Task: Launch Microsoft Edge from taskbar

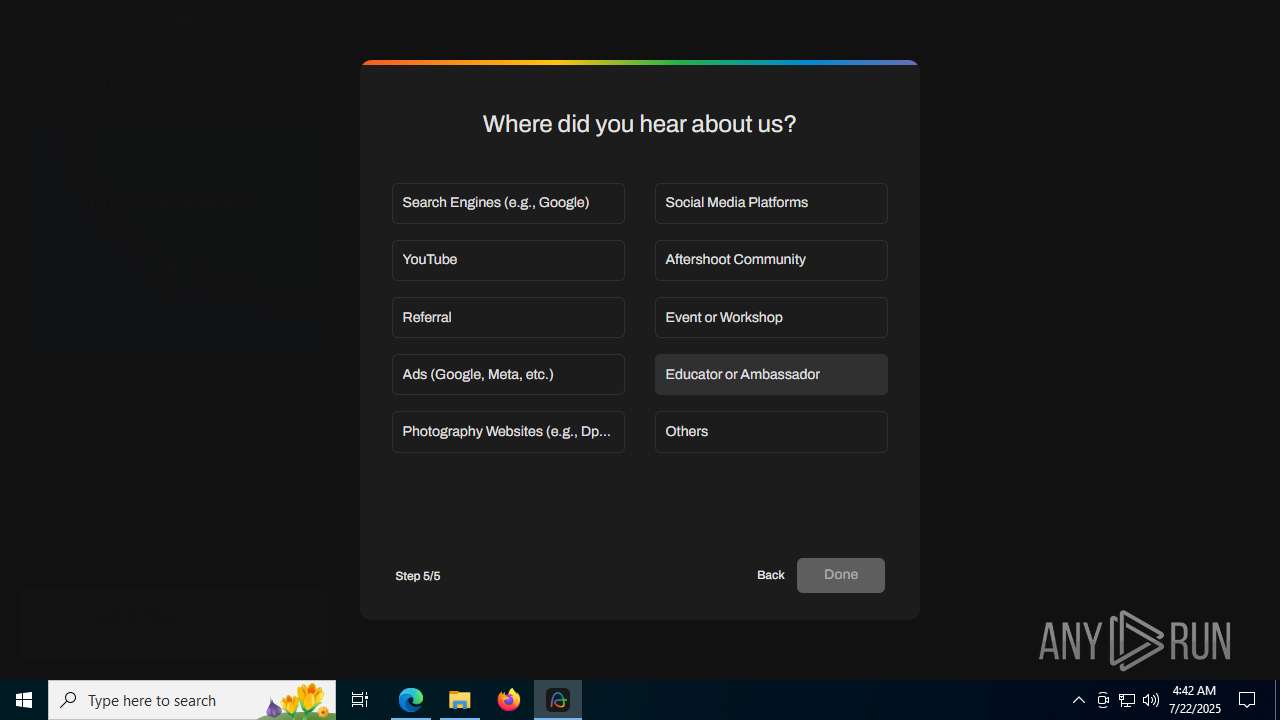Action: [411, 700]
